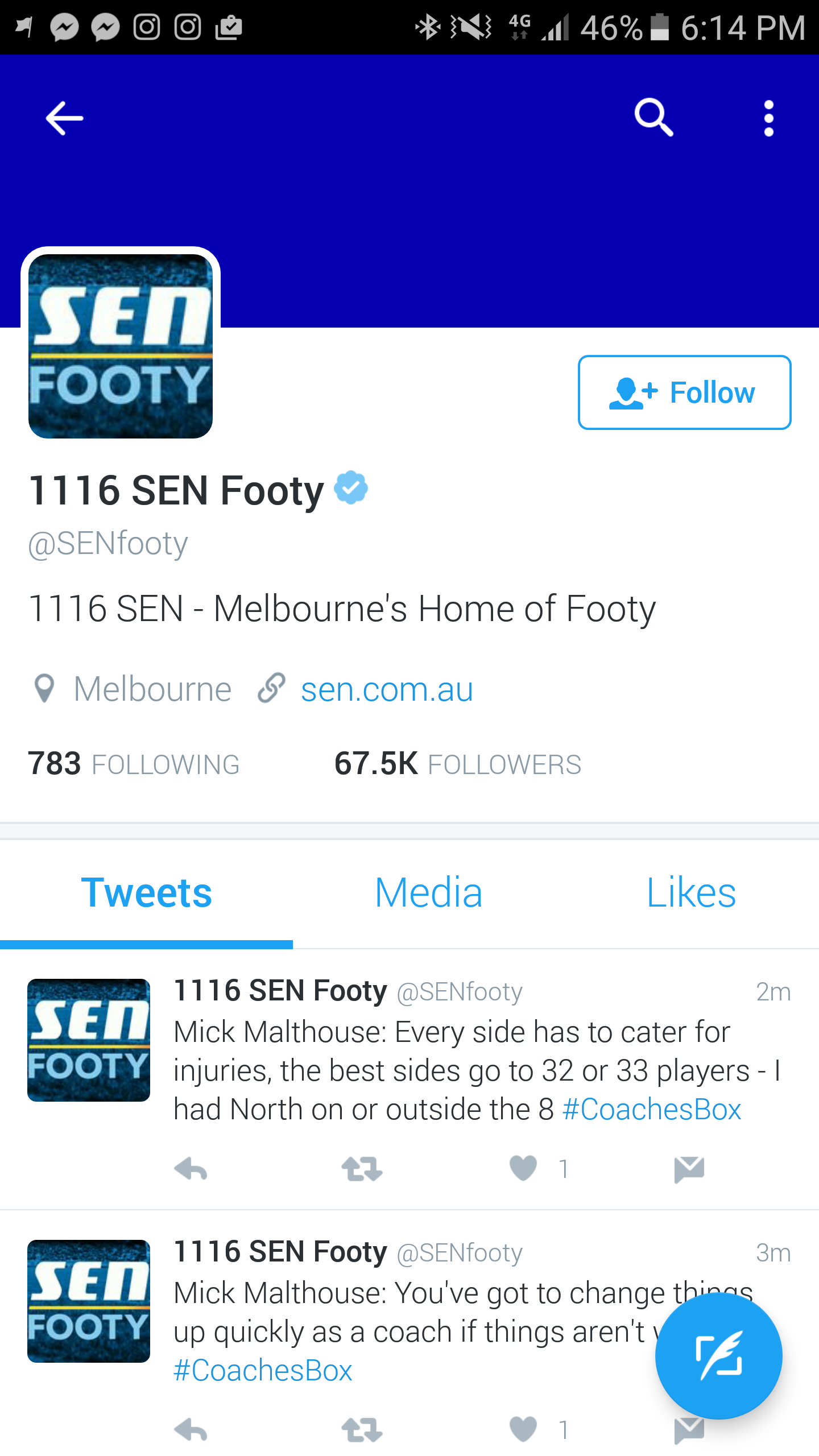The height and width of the screenshot is (1456, 819).
Task: Open the three-dot overflow menu
Action: pyautogui.click(x=768, y=118)
